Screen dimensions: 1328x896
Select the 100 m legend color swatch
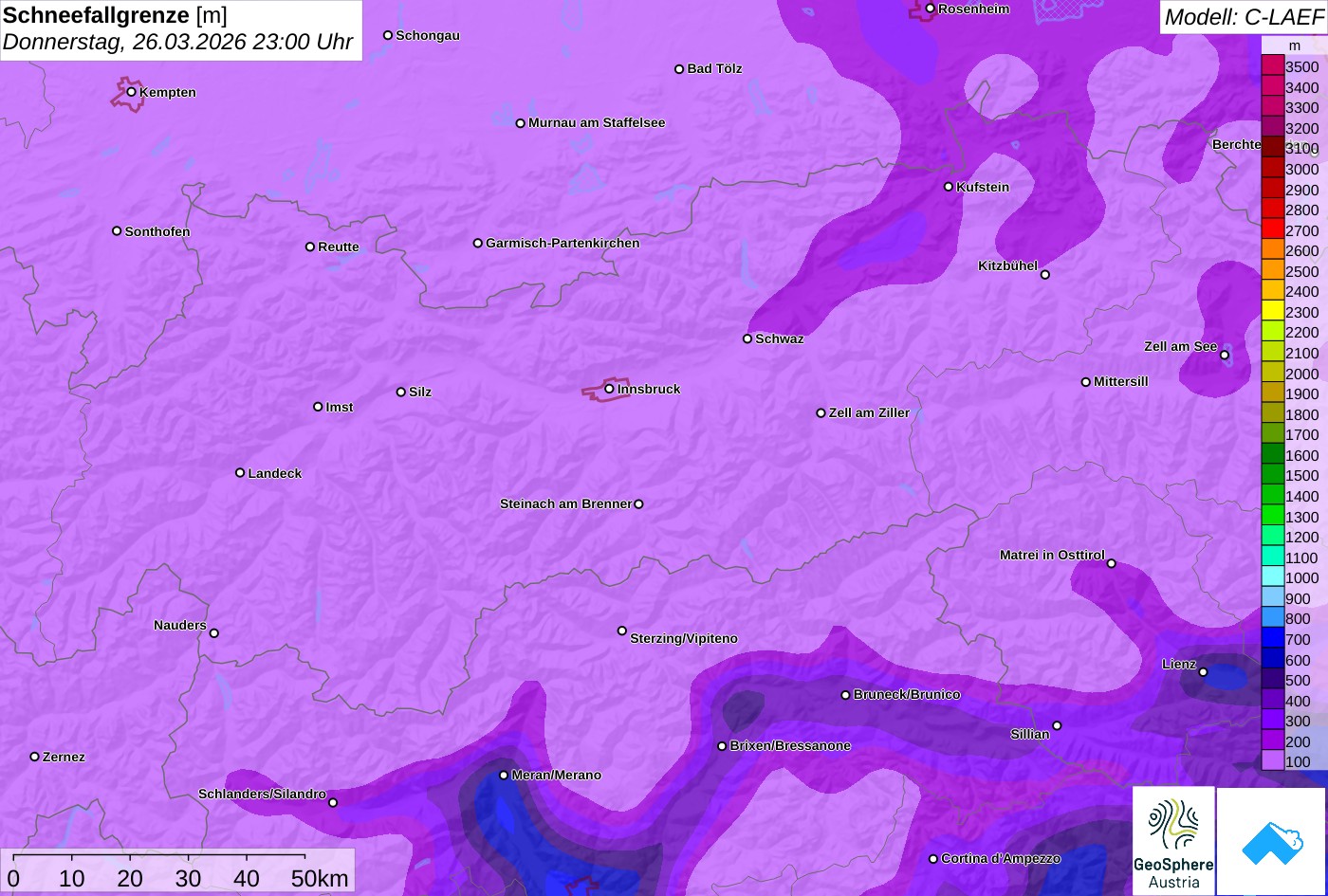pyautogui.click(x=1272, y=761)
